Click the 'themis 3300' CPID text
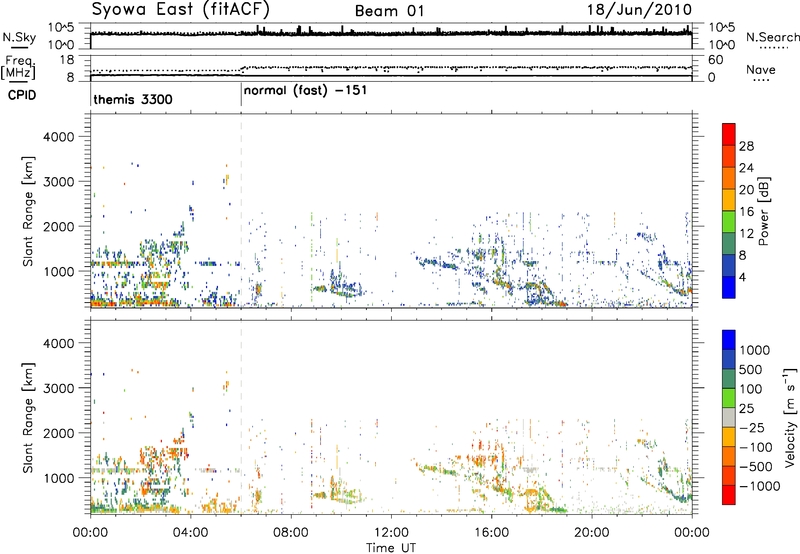The height and width of the screenshot is (554, 800). coord(133,99)
